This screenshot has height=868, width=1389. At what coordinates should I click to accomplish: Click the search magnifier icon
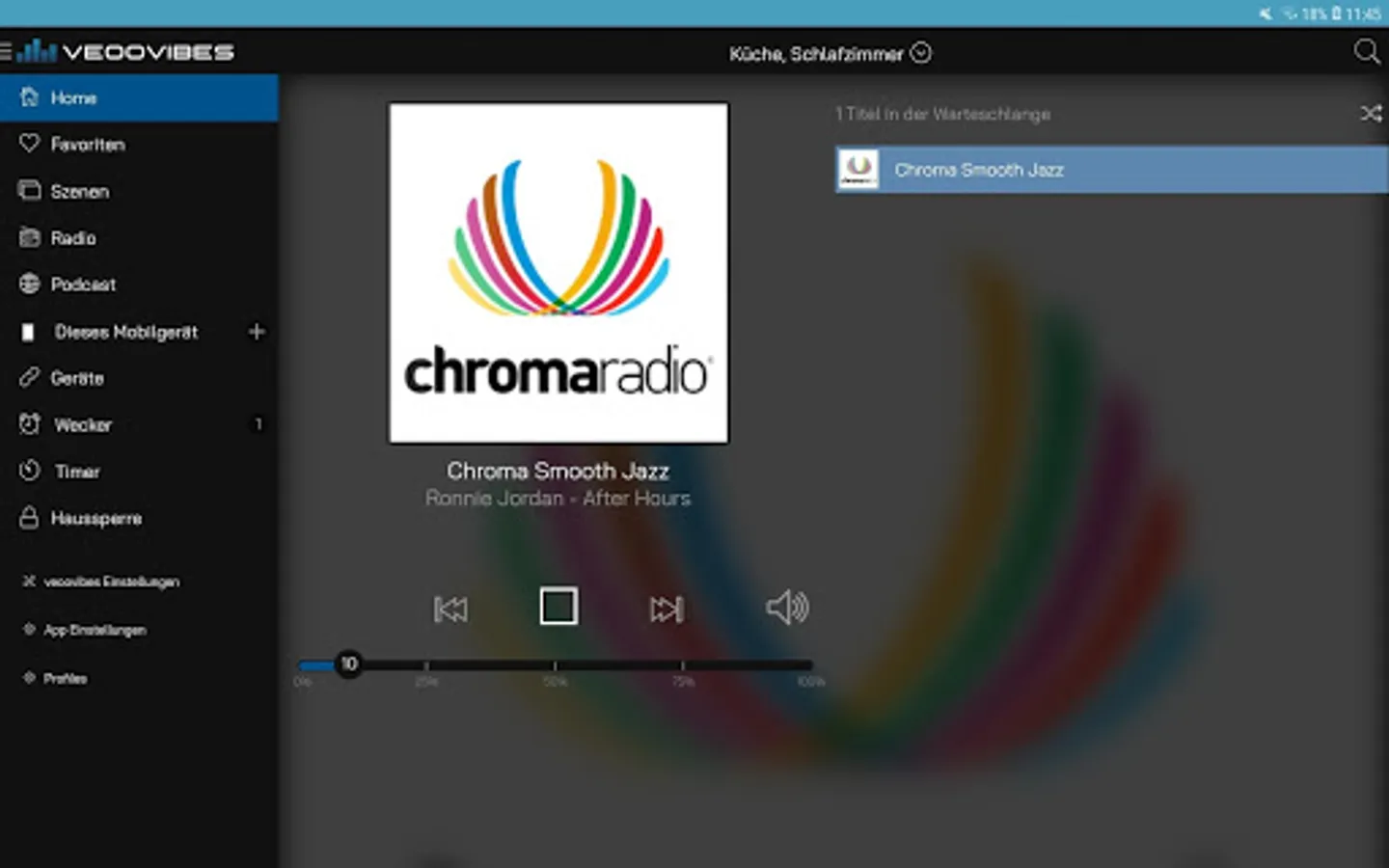pyautogui.click(x=1367, y=51)
